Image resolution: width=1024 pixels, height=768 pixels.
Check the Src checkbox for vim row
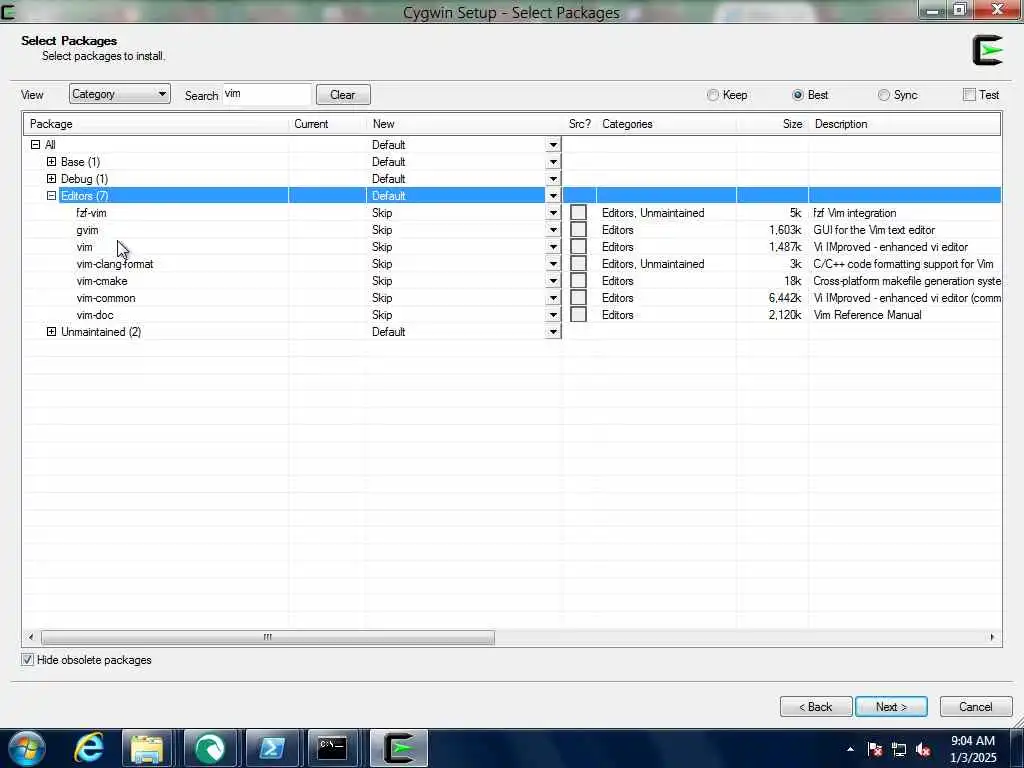(578, 247)
